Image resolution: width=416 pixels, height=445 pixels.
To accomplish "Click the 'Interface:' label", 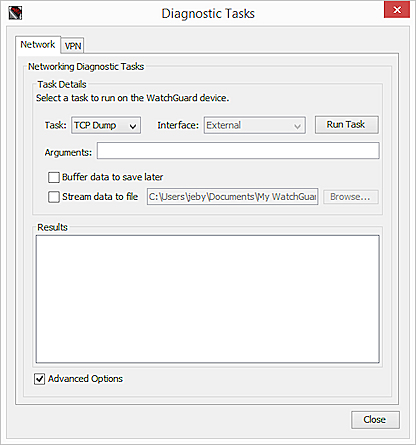I will click(x=178, y=125).
